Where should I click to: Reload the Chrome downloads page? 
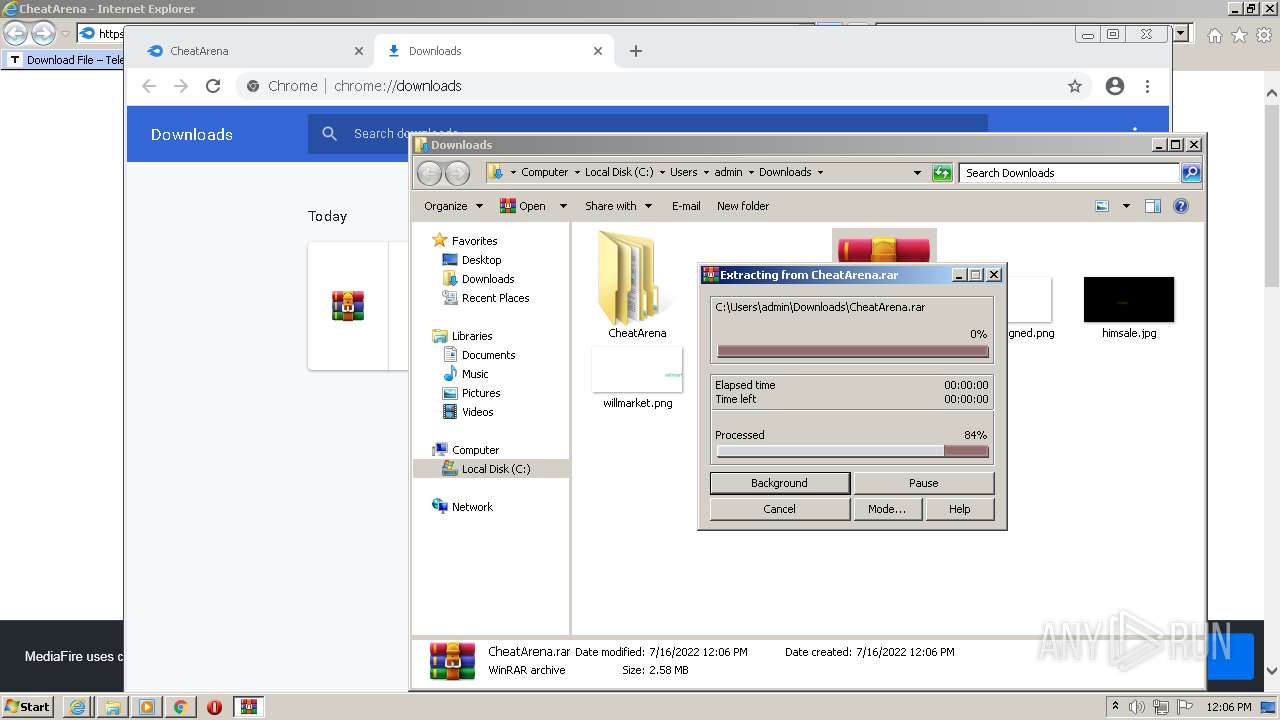pos(212,86)
